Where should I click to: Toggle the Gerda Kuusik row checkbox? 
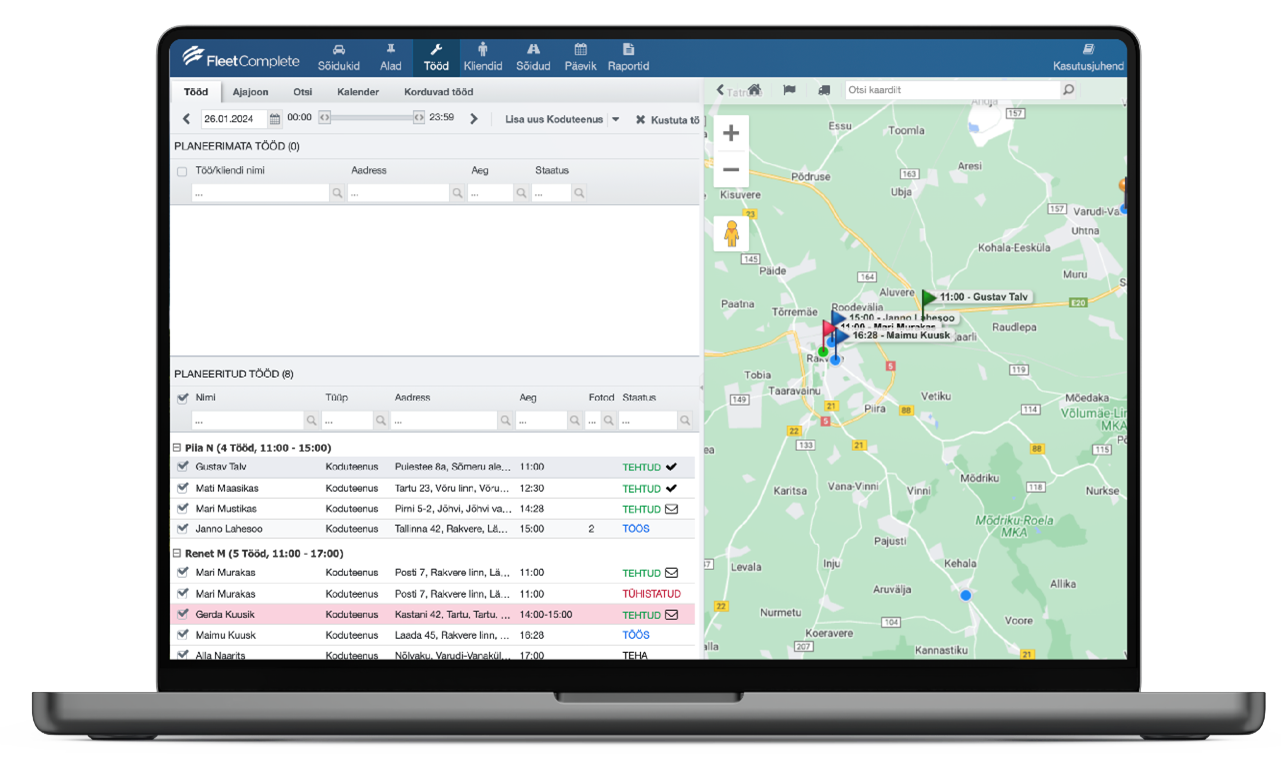[x=182, y=615]
